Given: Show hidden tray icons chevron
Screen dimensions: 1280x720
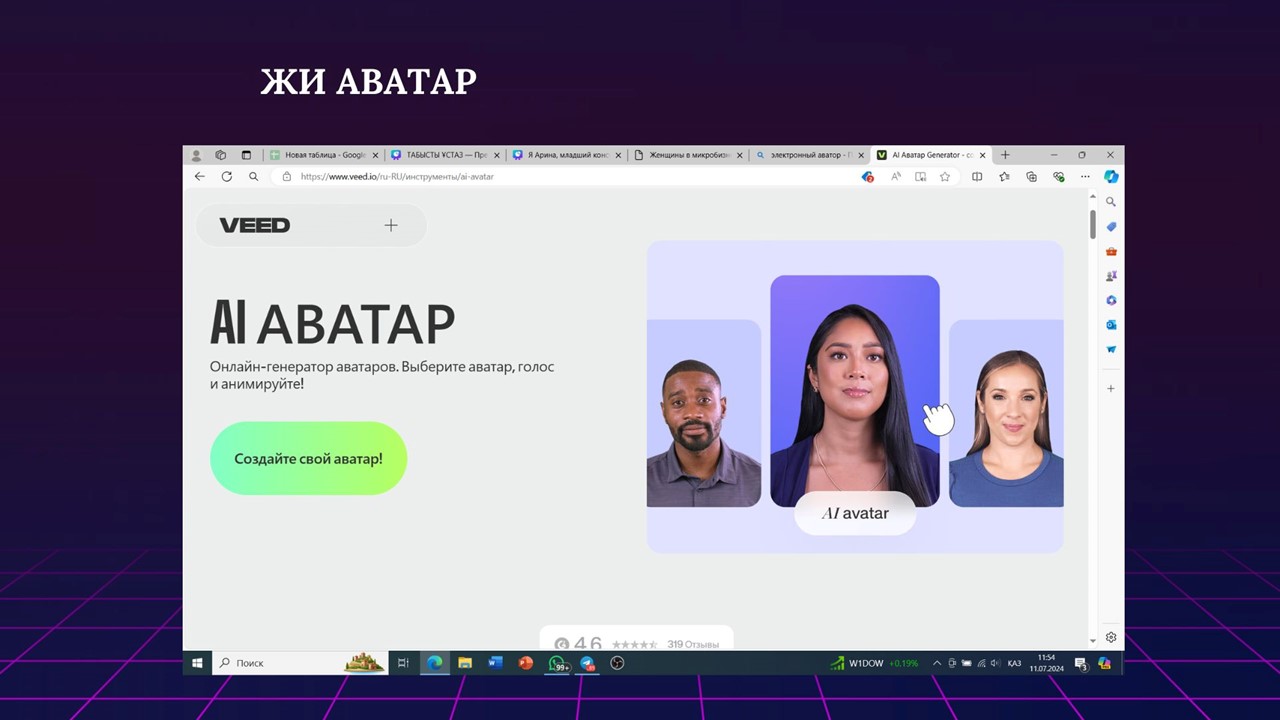Looking at the screenshot, I should (937, 663).
